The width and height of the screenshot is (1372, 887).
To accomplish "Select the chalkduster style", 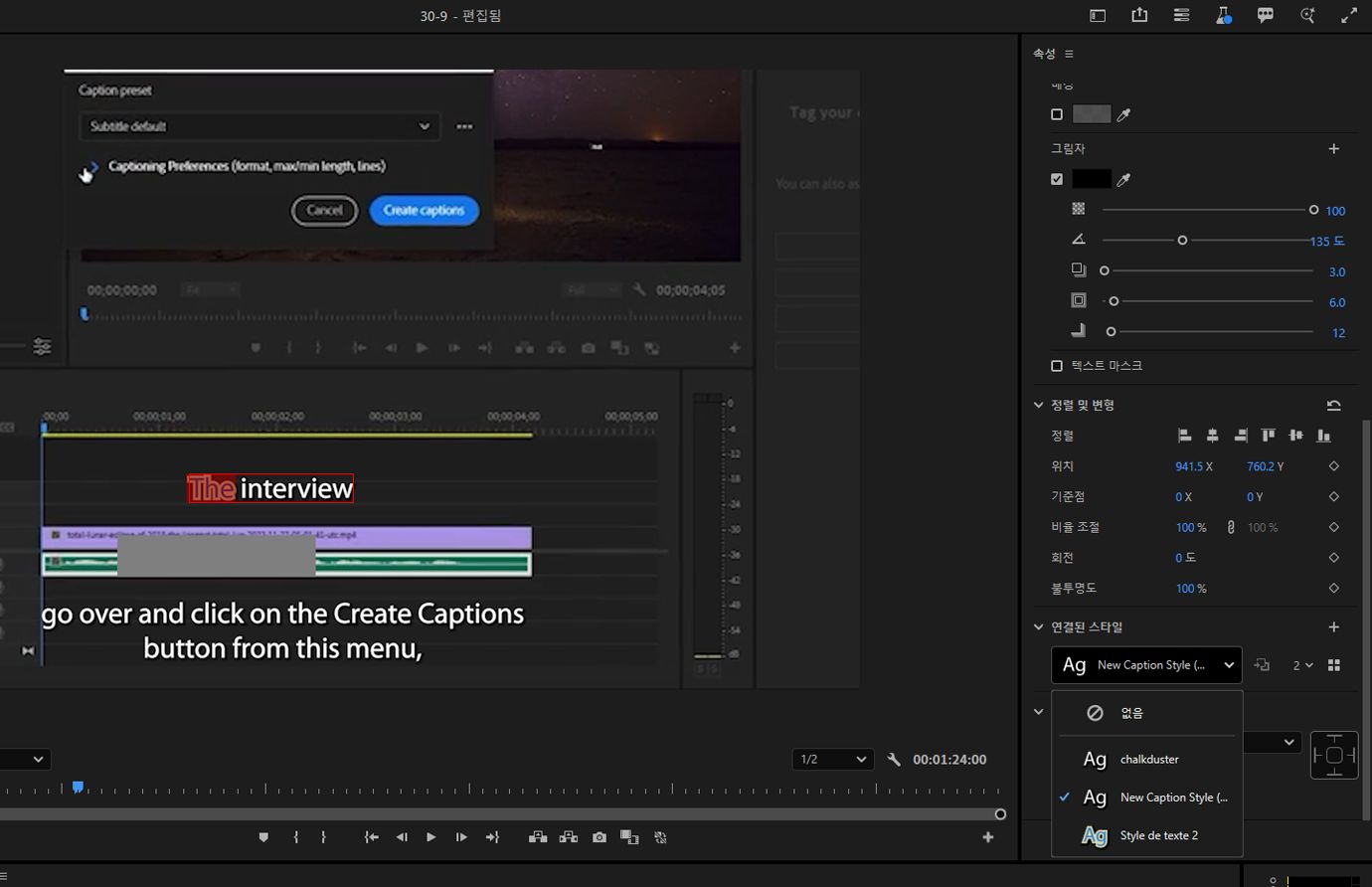I will point(1148,760).
